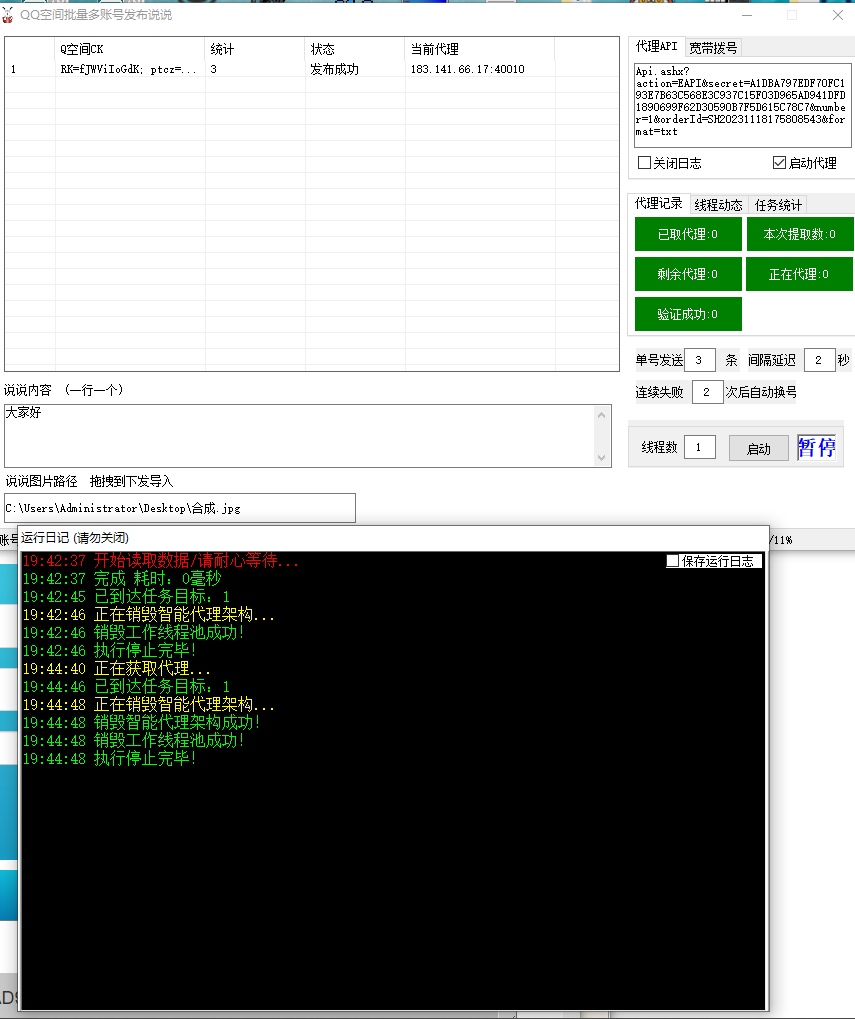
Task: Click the 暂停 button
Action: click(x=817, y=448)
